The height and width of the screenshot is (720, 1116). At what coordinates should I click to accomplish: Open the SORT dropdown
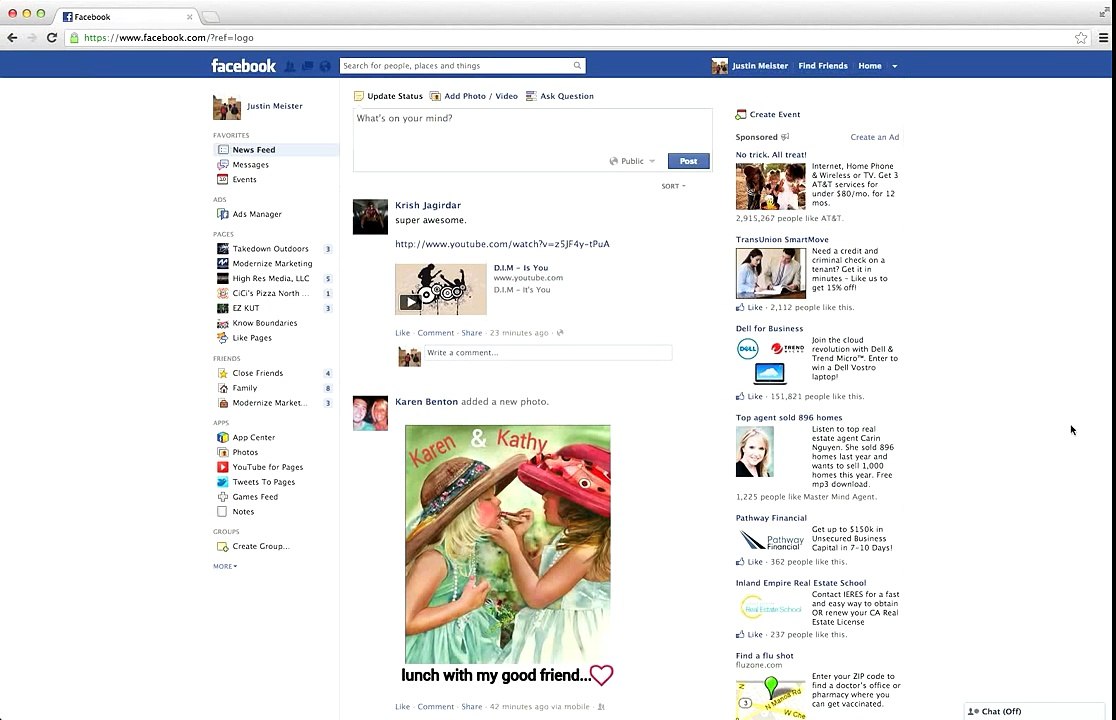click(x=673, y=186)
